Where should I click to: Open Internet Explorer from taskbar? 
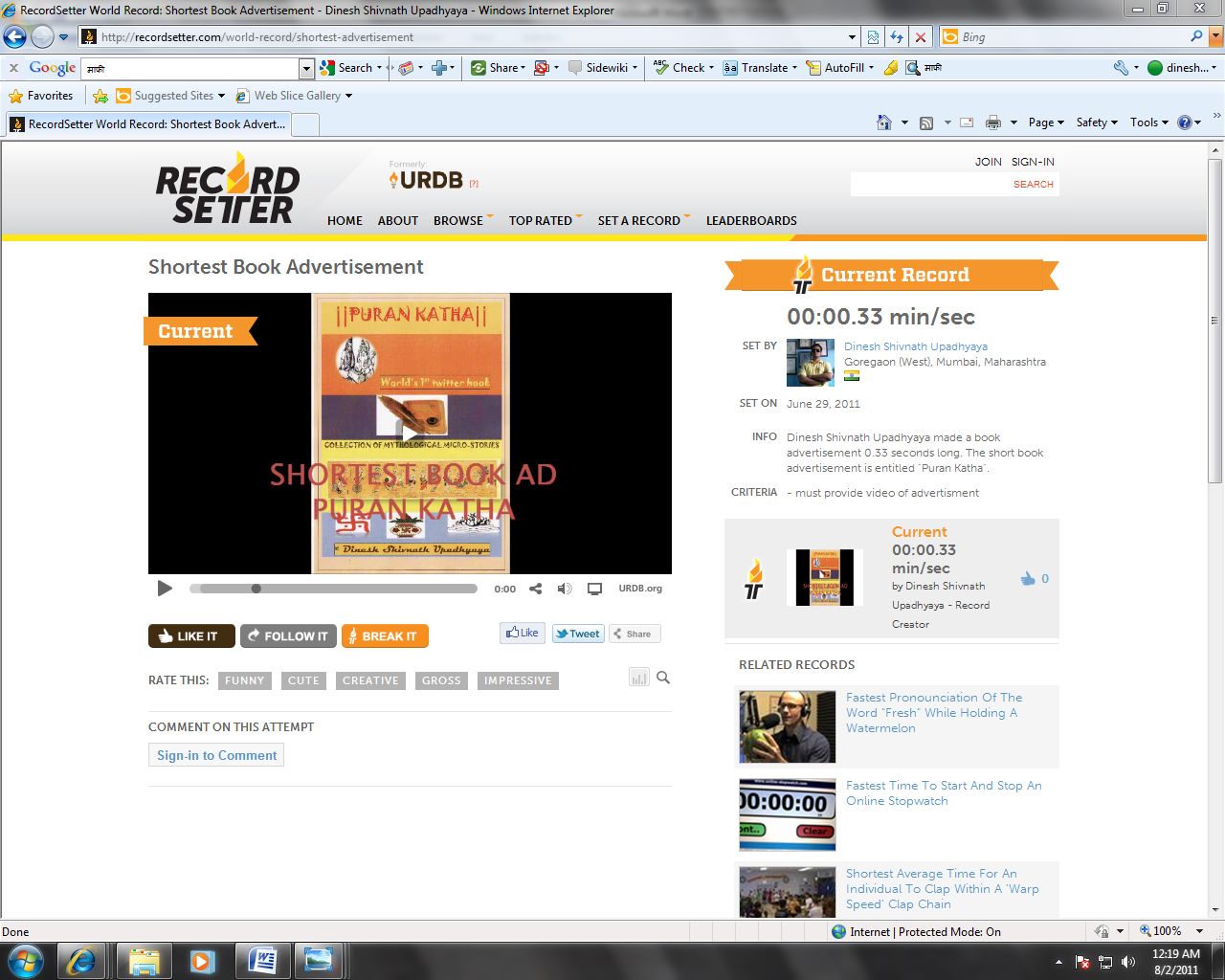[x=81, y=960]
